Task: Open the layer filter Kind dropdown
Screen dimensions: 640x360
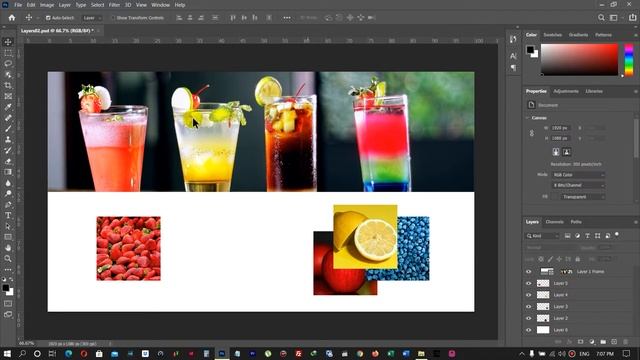Action: click(542, 236)
